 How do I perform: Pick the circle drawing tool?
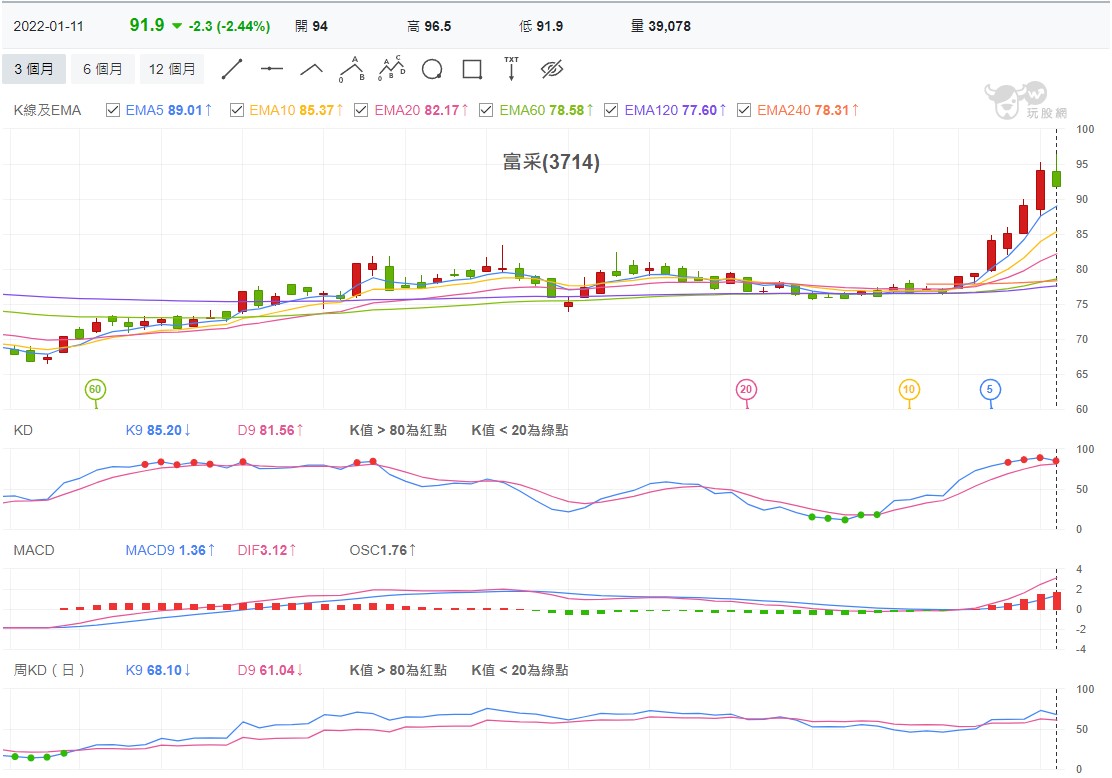432,70
